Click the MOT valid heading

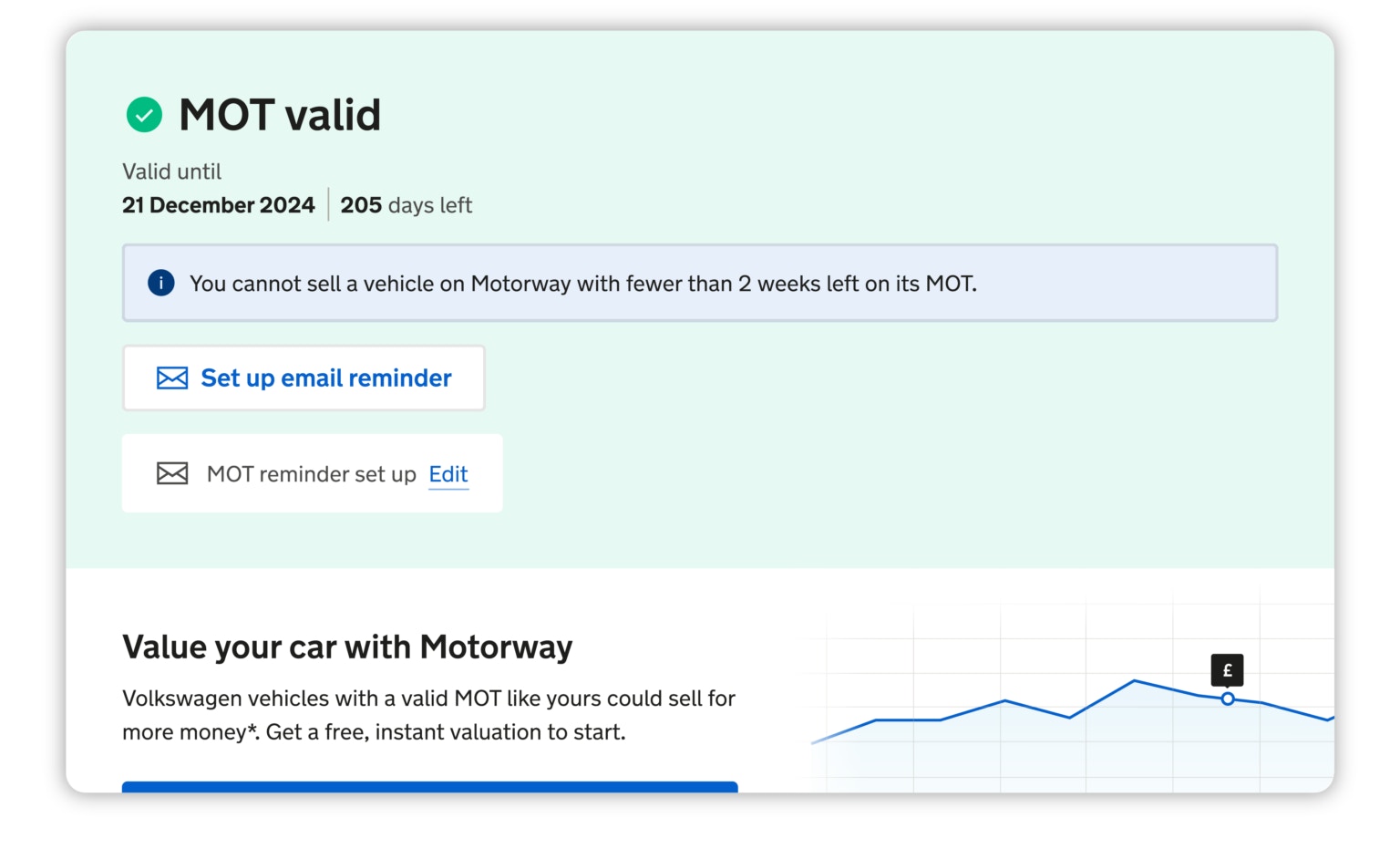point(279,115)
